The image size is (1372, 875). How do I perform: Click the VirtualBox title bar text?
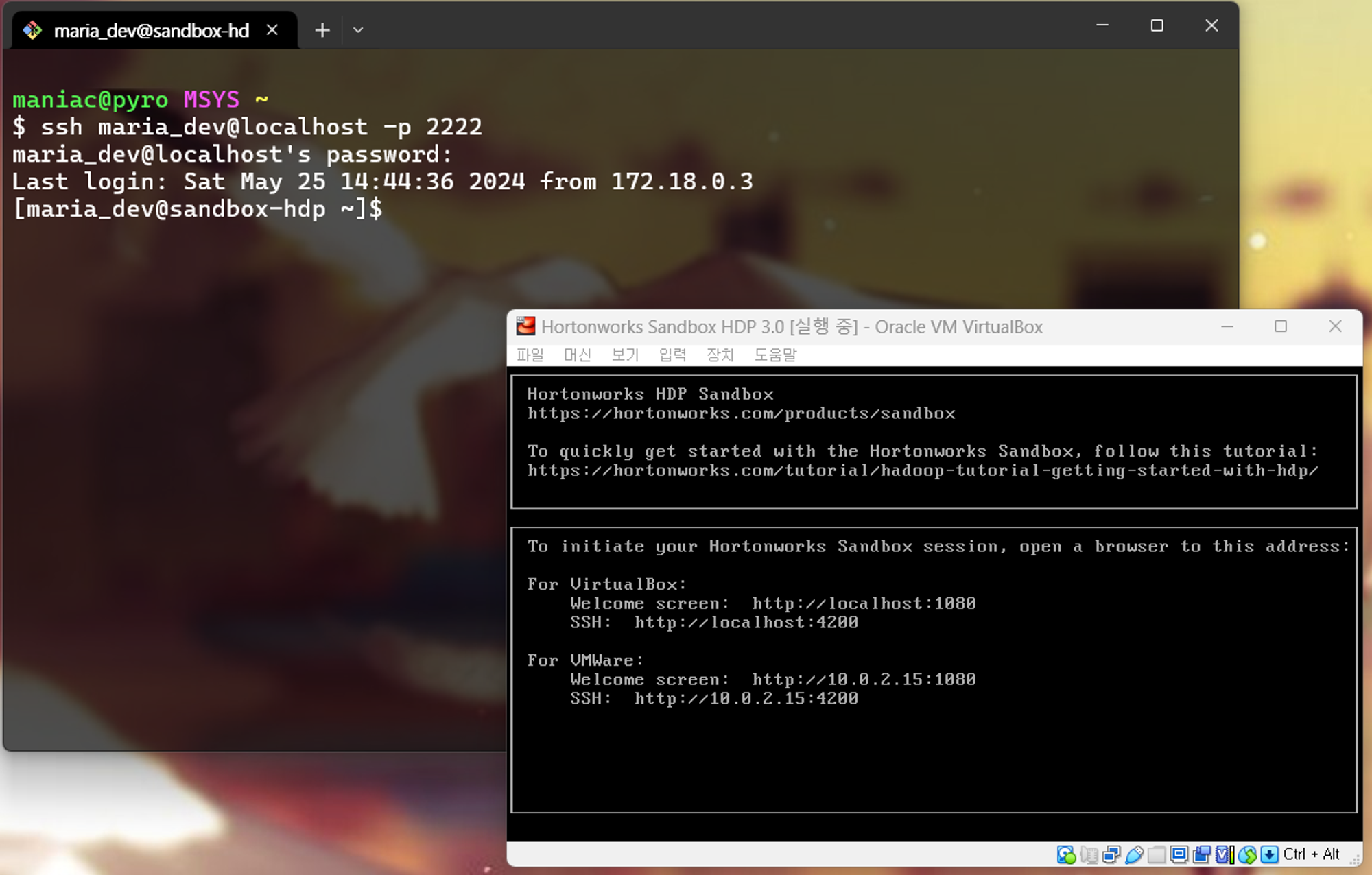(792, 326)
